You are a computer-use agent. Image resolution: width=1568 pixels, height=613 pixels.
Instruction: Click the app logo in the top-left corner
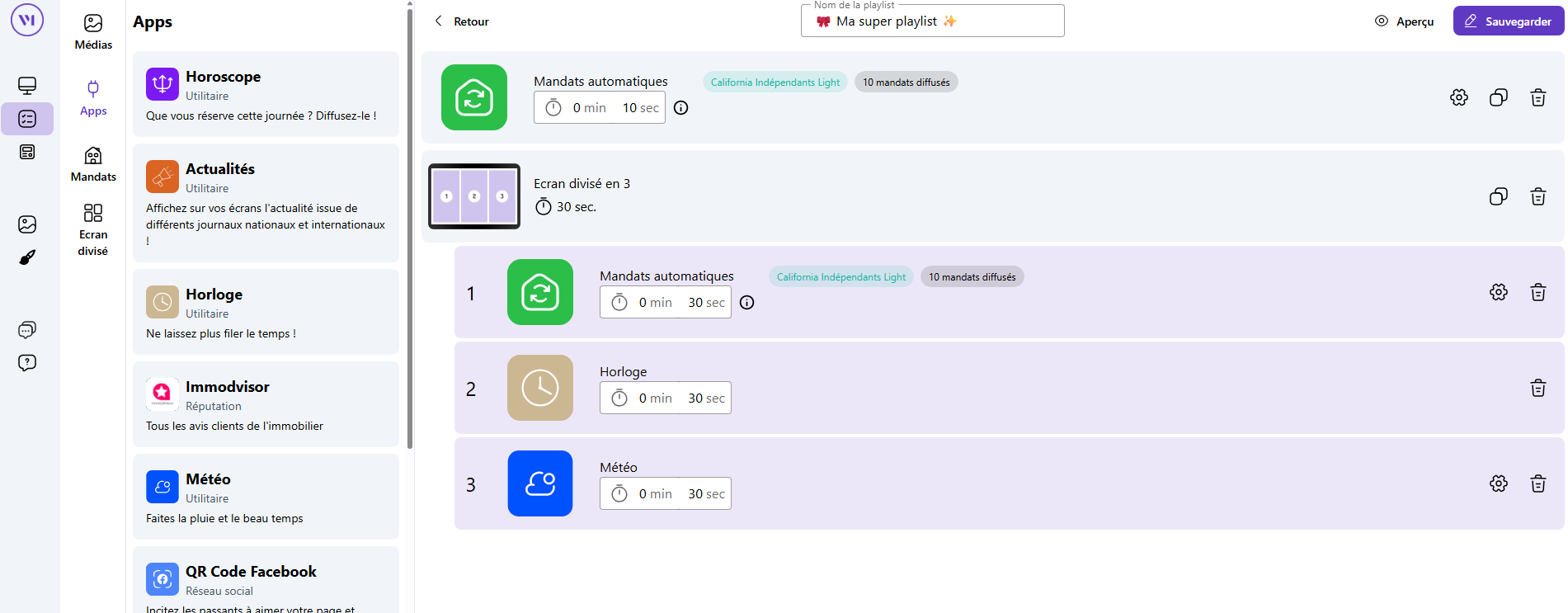click(27, 20)
